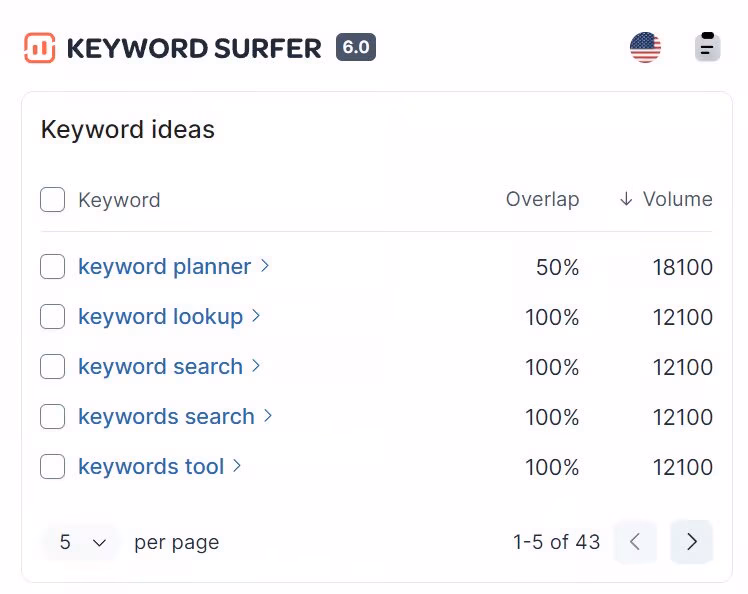This screenshot has height=594, width=748.
Task: Expand the keyword lookup chevron
Action: click(x=256, y=316)
